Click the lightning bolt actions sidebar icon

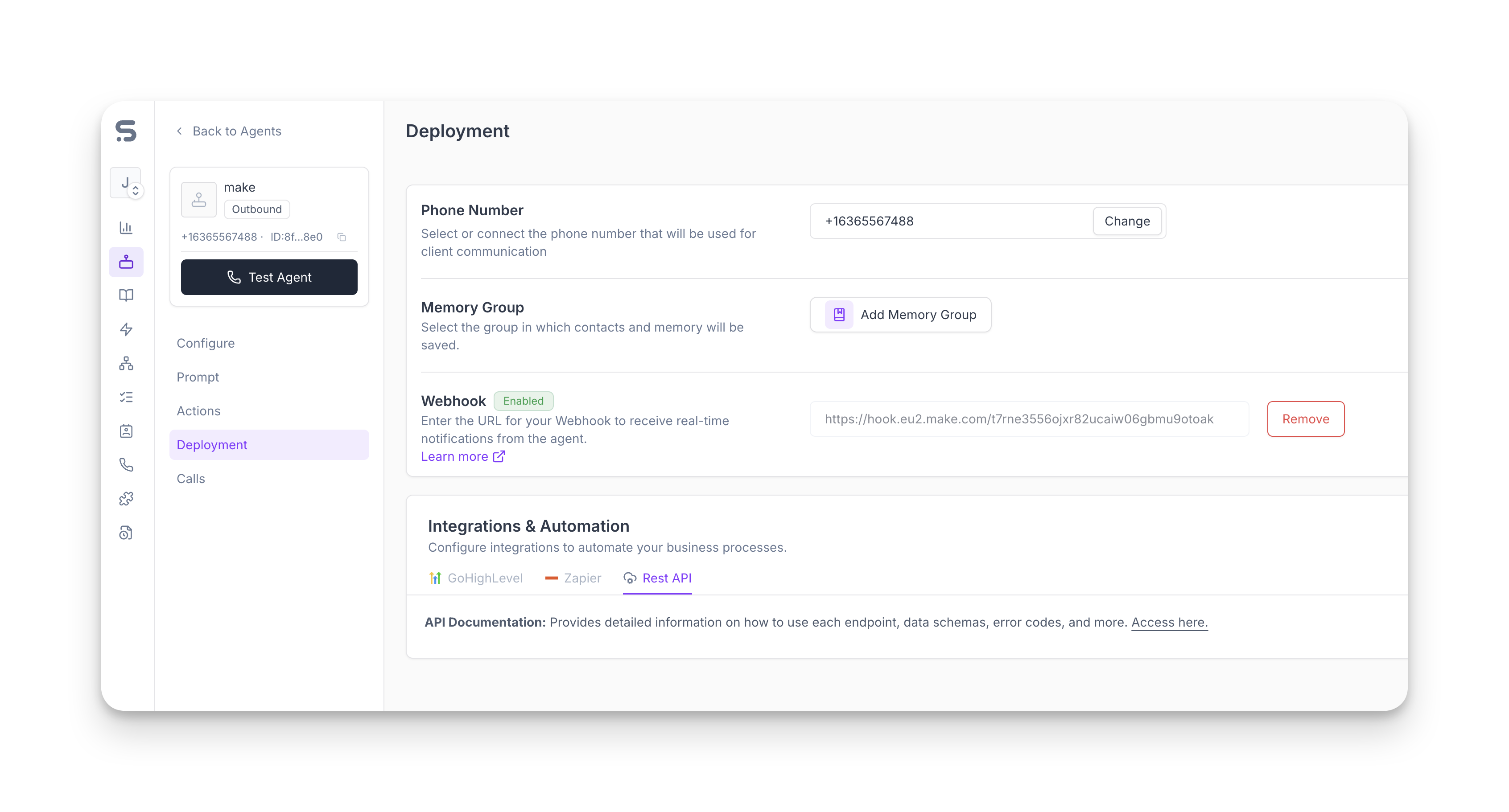126,330
